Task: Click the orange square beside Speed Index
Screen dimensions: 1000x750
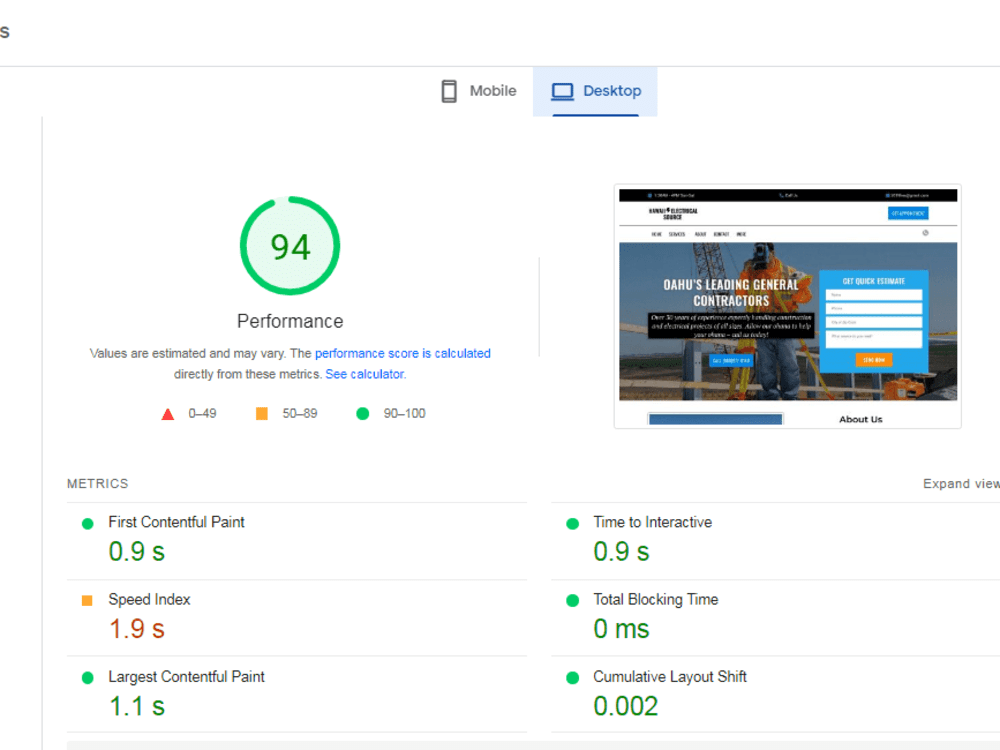Action: point(87,601)
